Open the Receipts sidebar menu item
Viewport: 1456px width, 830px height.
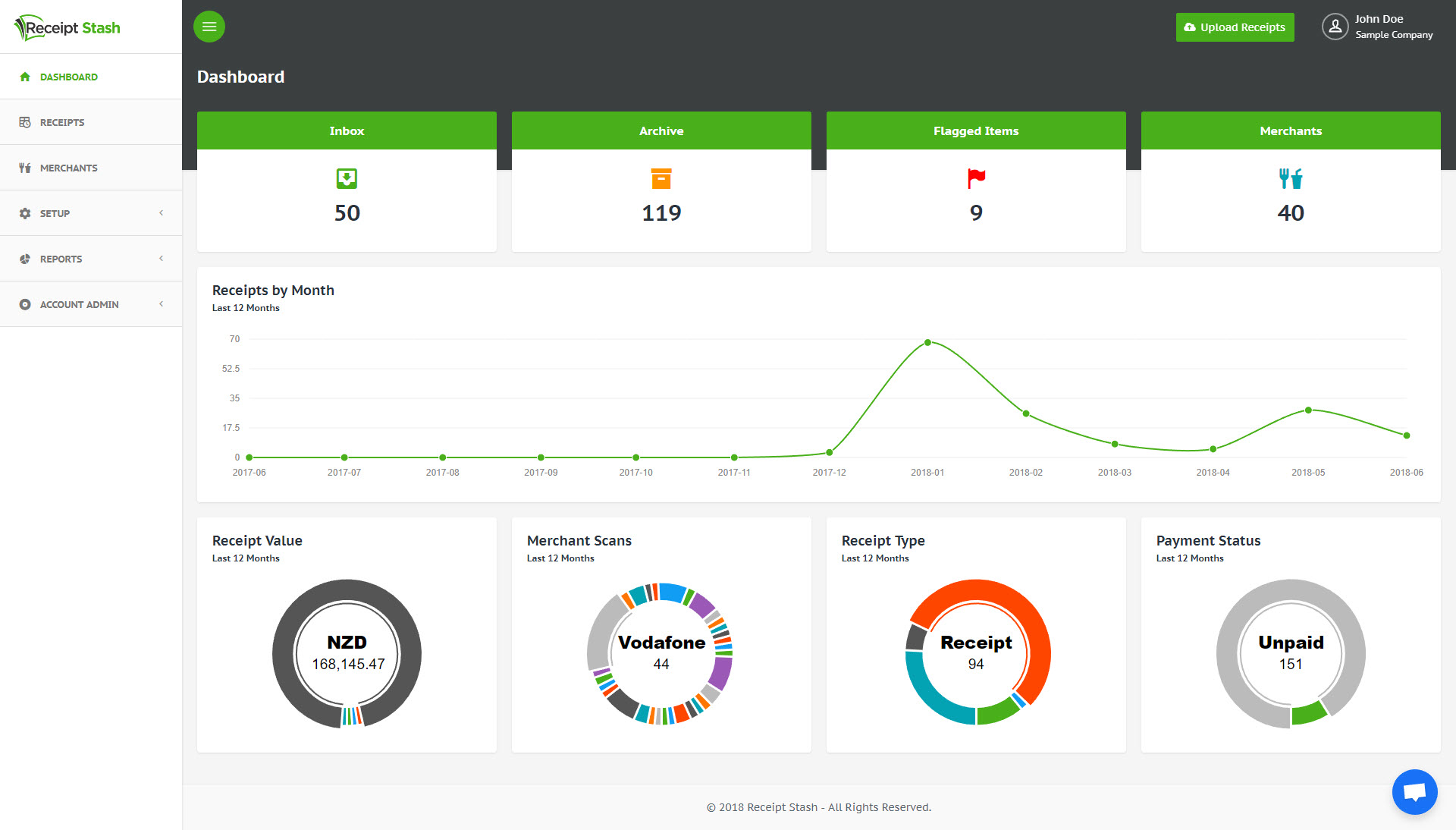pyautogui.click(x=62, y=122)
